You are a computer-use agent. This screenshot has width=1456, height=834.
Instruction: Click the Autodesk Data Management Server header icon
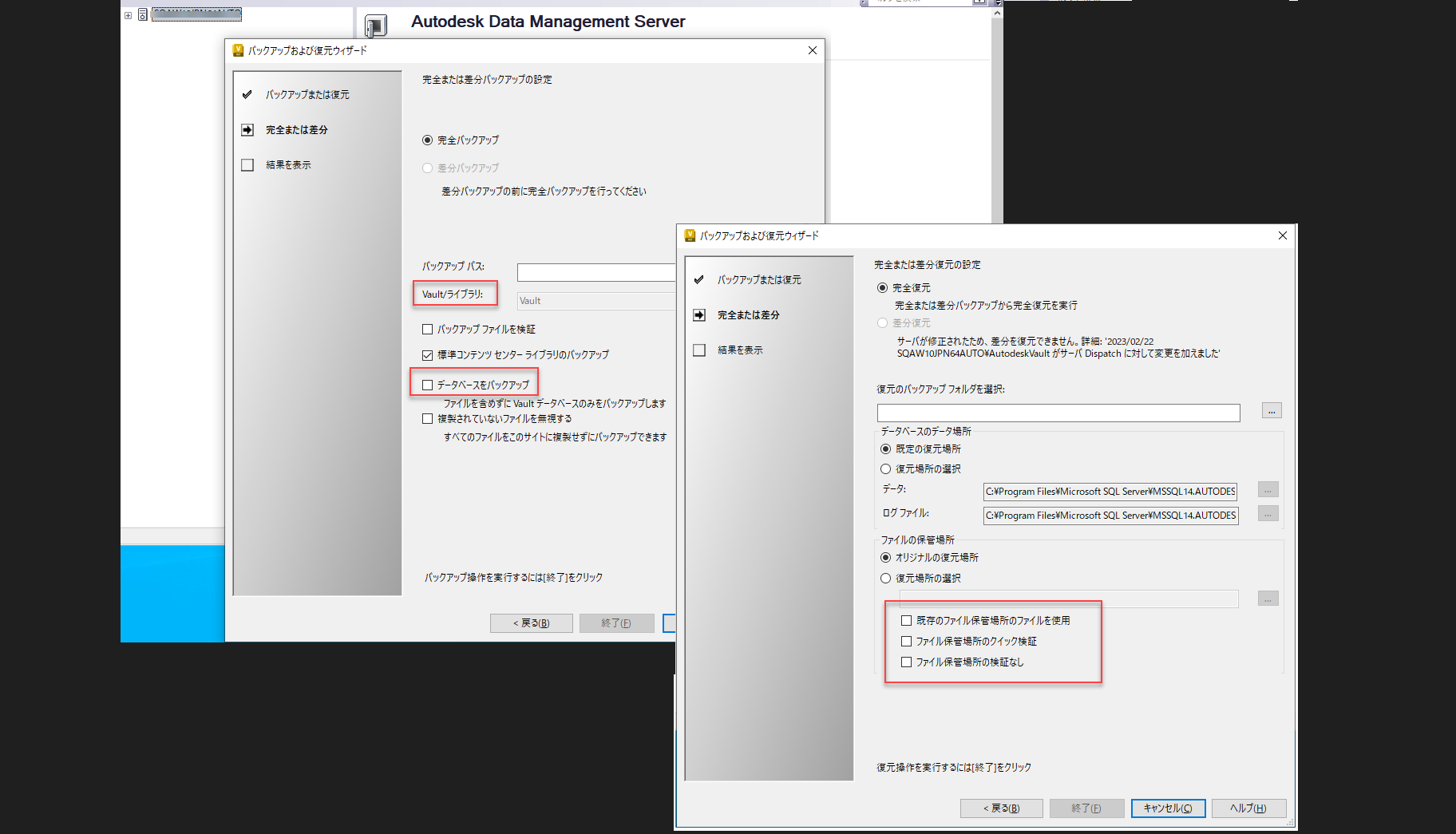pyautogui.click(x=376, y=26)
